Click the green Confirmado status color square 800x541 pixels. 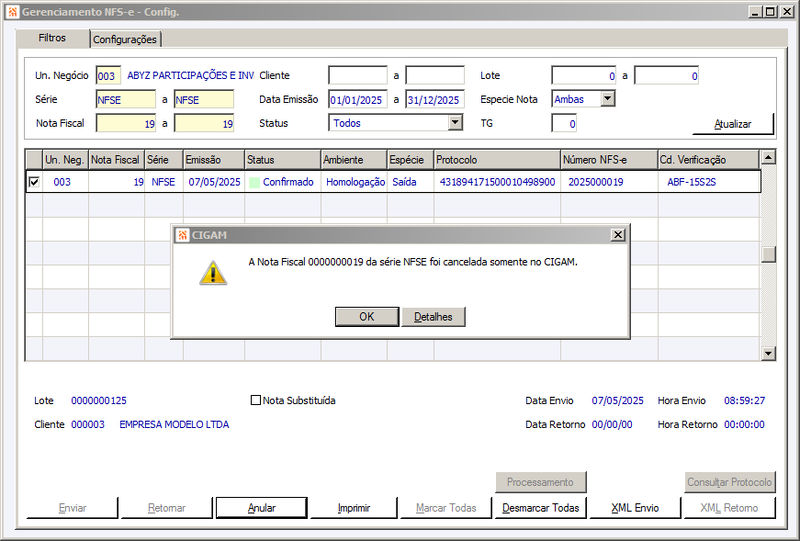254,182
